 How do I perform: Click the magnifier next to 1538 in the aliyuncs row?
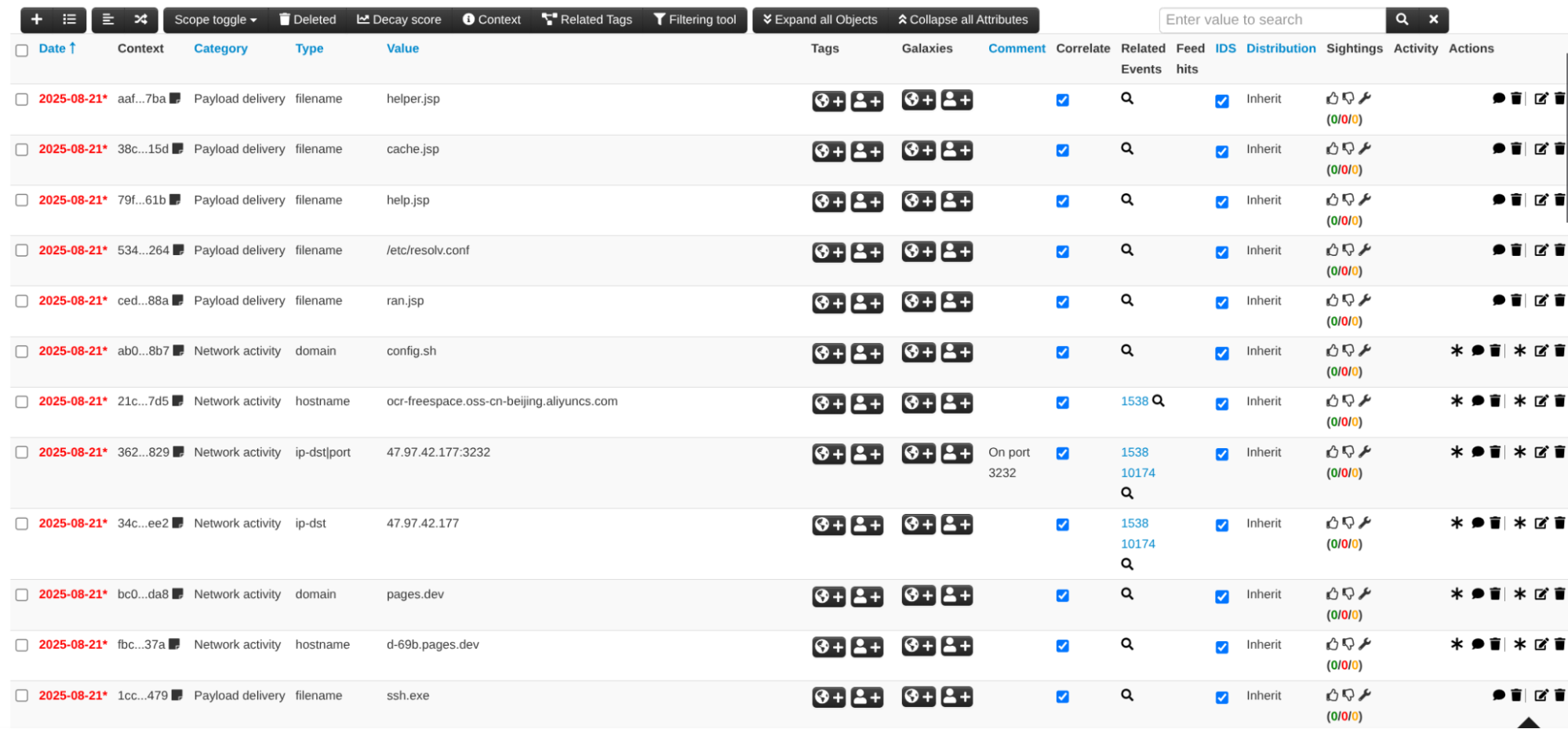[x=1159, y=401]
